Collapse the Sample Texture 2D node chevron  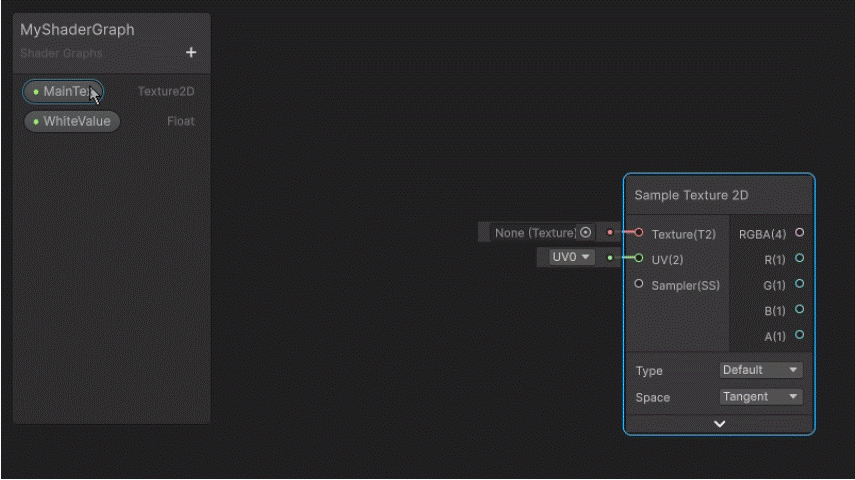[x=718, y=424]
